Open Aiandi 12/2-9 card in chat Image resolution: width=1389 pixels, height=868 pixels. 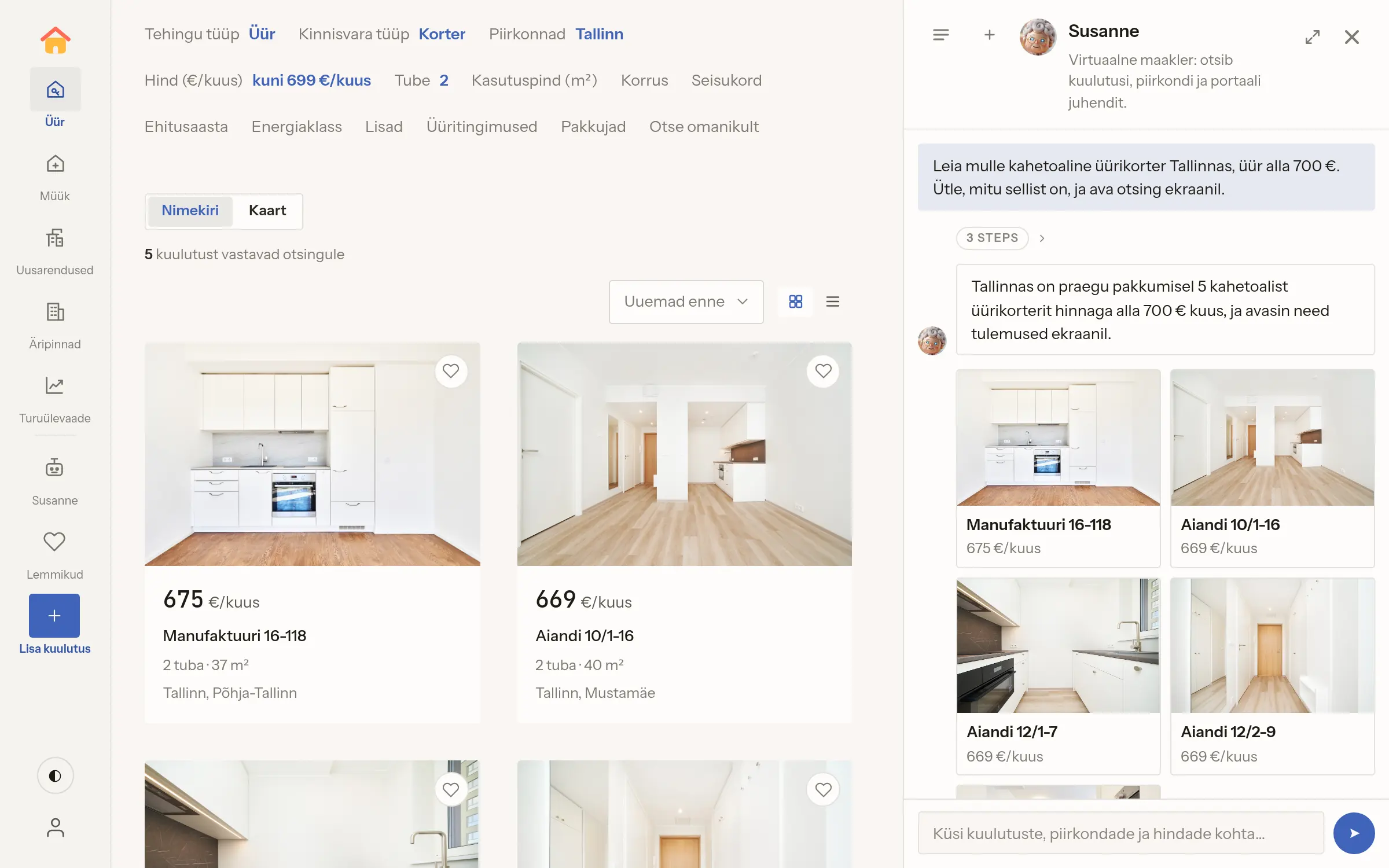[x=1273, y=676]
